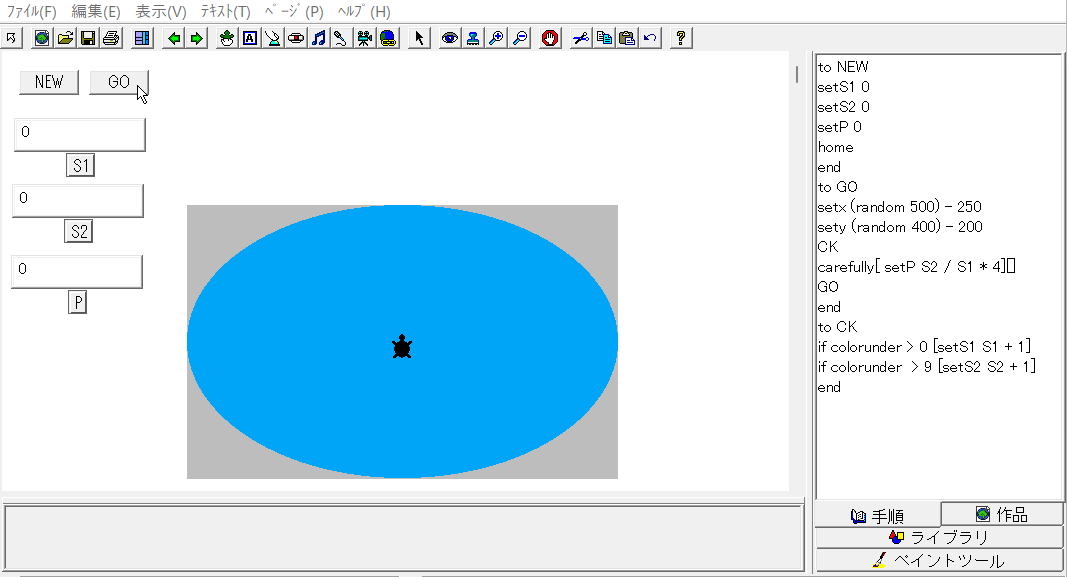
Task: Click the 'if colorunder > 9' code line
Action: [927, 367]
